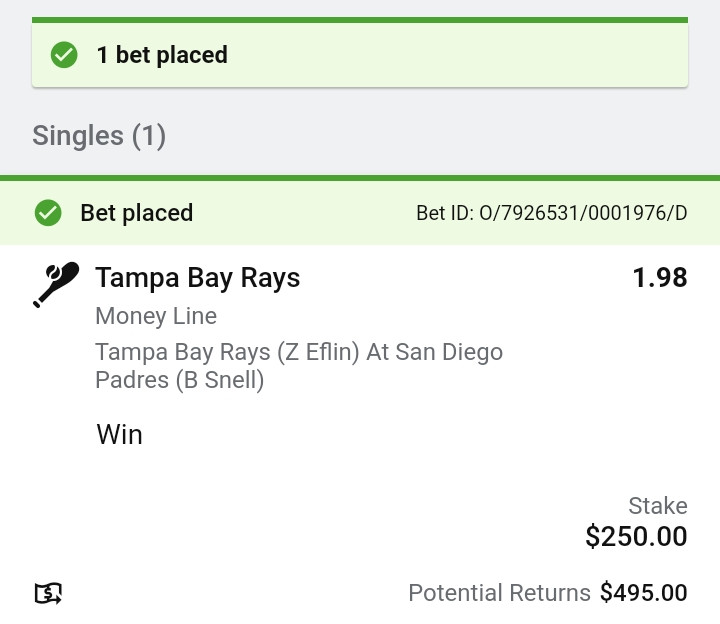This screenshot has height=624, width=720.
Task: Click the green top border of confirmation banner
Action: tap(360, 19)
